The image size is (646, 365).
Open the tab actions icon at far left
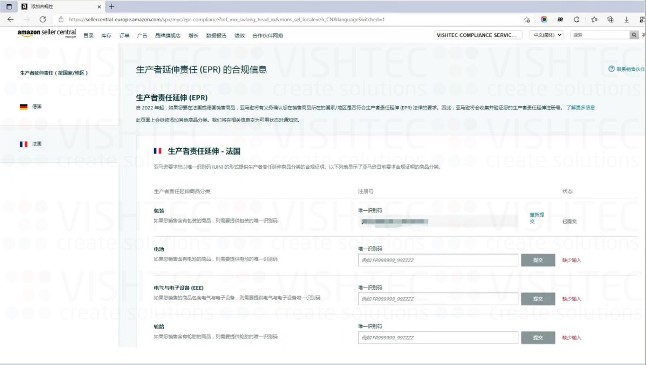[x=9, y=7]
